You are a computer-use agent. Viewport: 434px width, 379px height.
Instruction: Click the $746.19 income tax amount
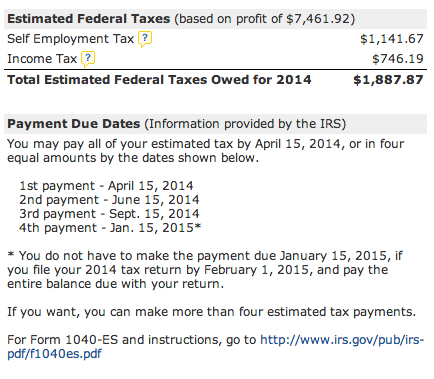tap(398, 59)
